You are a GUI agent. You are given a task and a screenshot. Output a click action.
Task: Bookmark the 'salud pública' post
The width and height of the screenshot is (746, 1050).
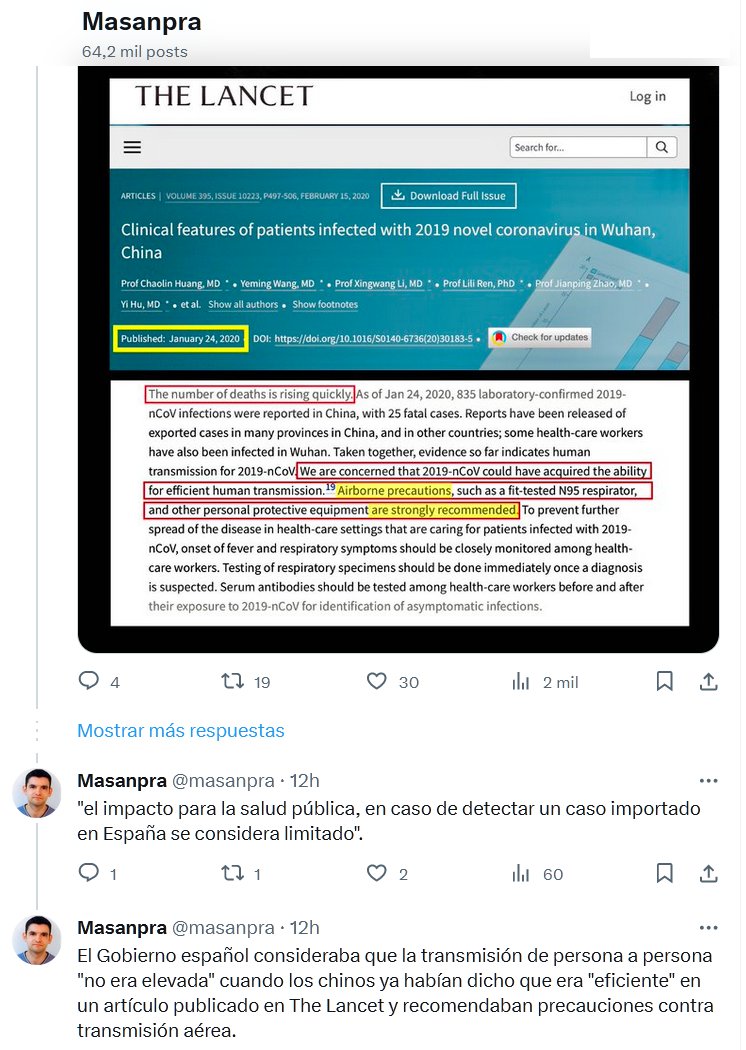click(664, 873)
